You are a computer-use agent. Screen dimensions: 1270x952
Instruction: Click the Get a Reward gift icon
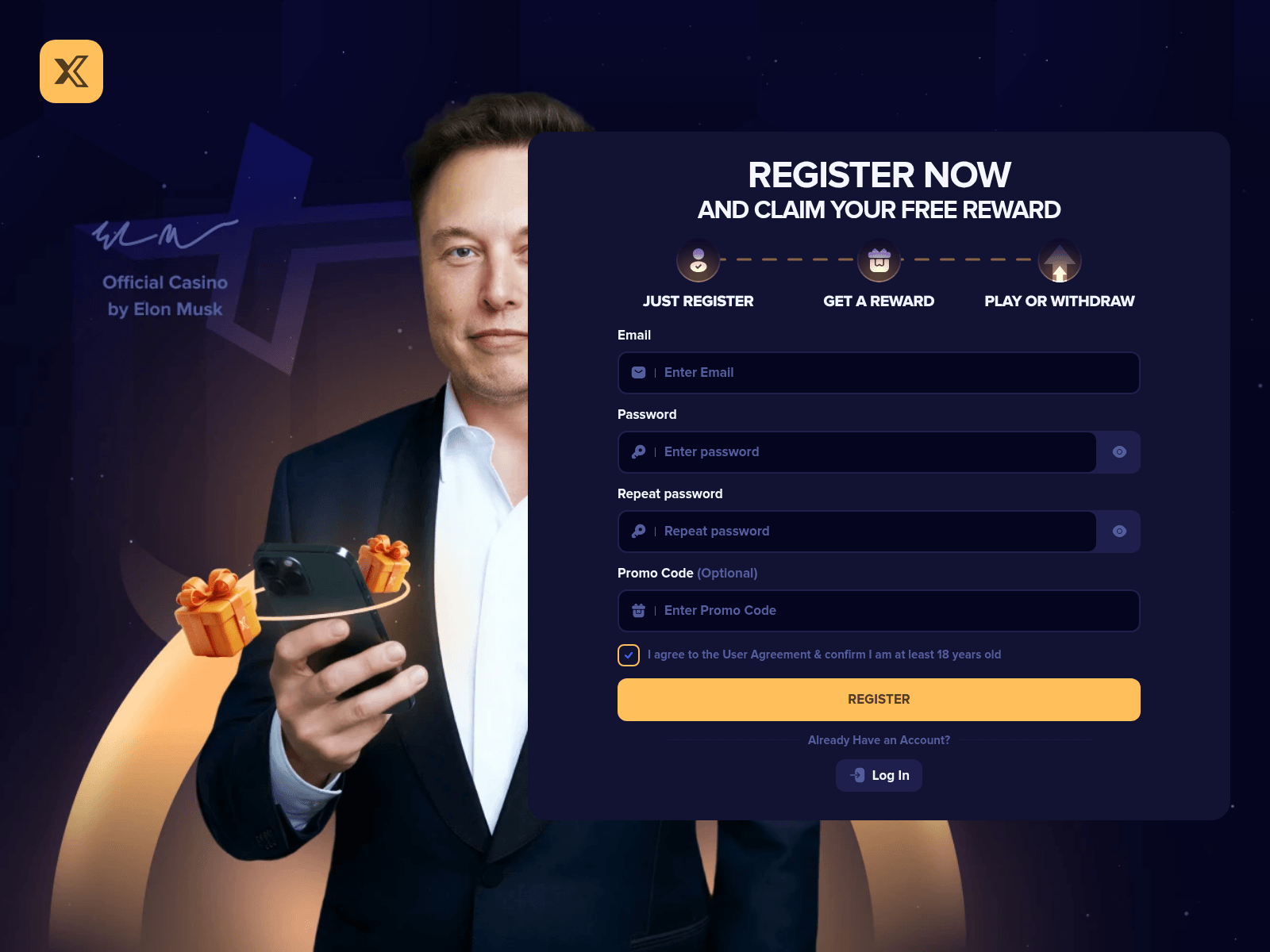point(879,261)
